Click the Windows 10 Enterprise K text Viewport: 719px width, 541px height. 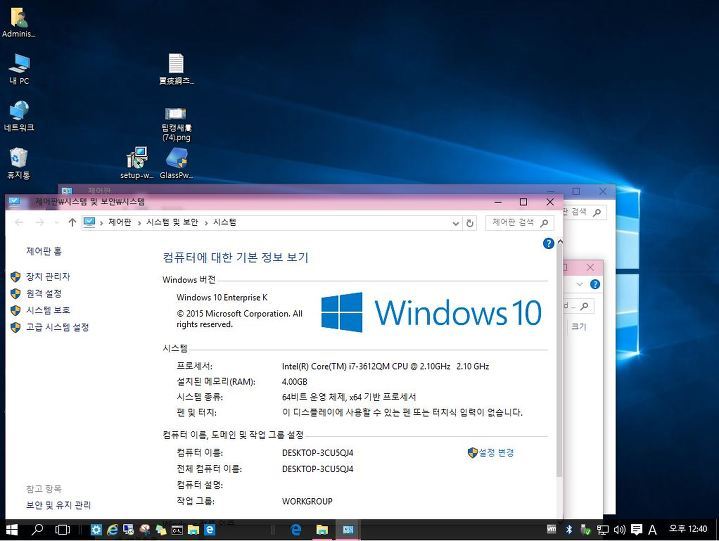[222, 298]
